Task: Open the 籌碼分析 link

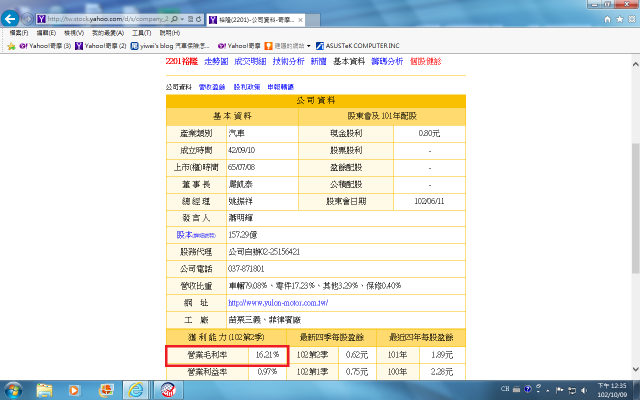Action: tap(387, 62)
